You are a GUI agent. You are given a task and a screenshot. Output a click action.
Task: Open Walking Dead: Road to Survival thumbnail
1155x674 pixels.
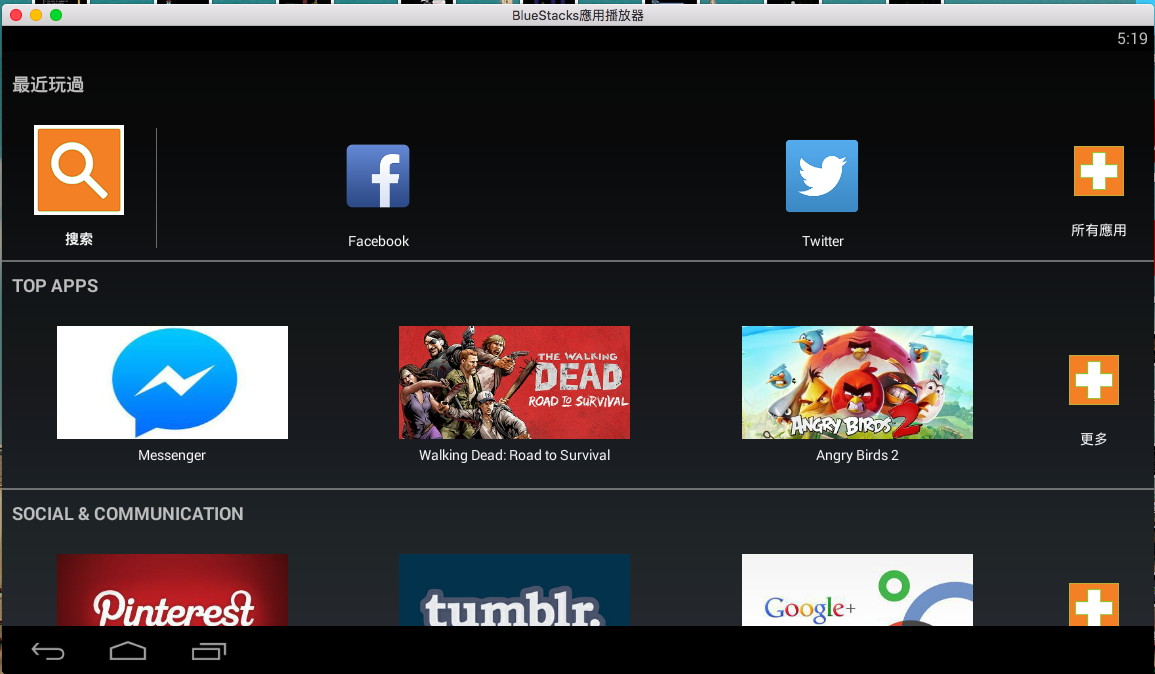coord(514,382)
